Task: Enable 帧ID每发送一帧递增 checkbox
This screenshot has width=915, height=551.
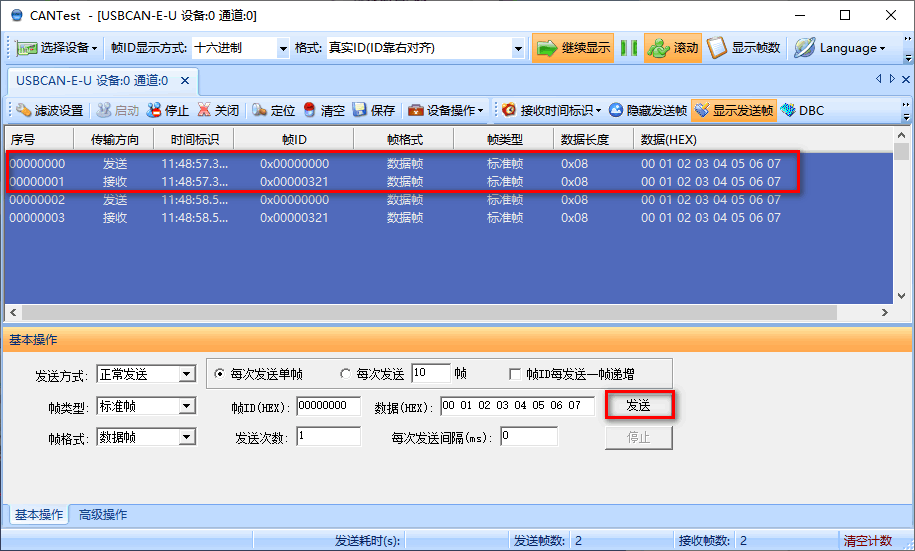Action: click(x=516, y=374)
